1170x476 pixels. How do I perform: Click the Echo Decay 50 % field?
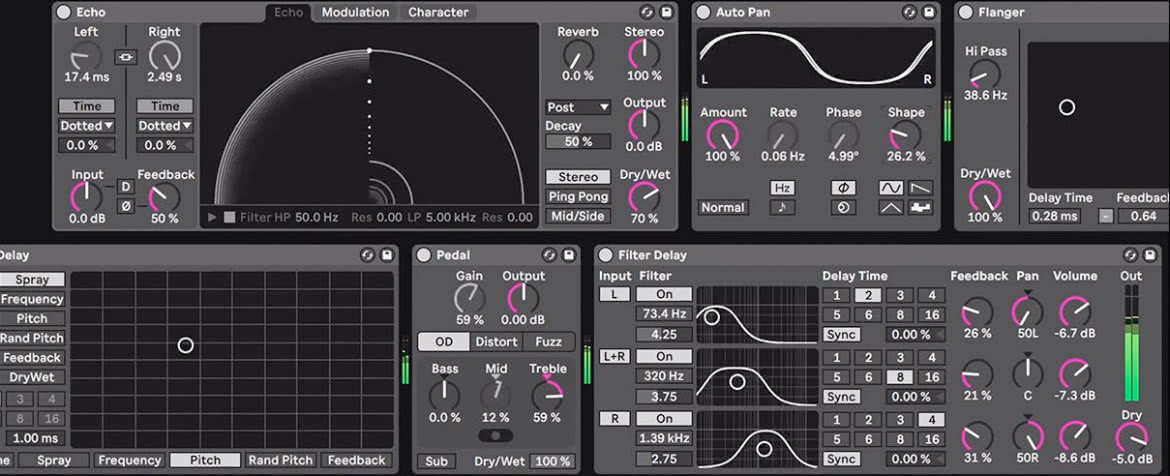(x=578, y=142)
